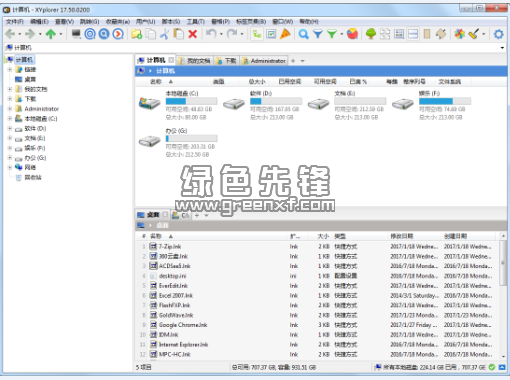Click the 办公 (G:) drive usage bar
The image size is (510, 380).
click(191, 138)
